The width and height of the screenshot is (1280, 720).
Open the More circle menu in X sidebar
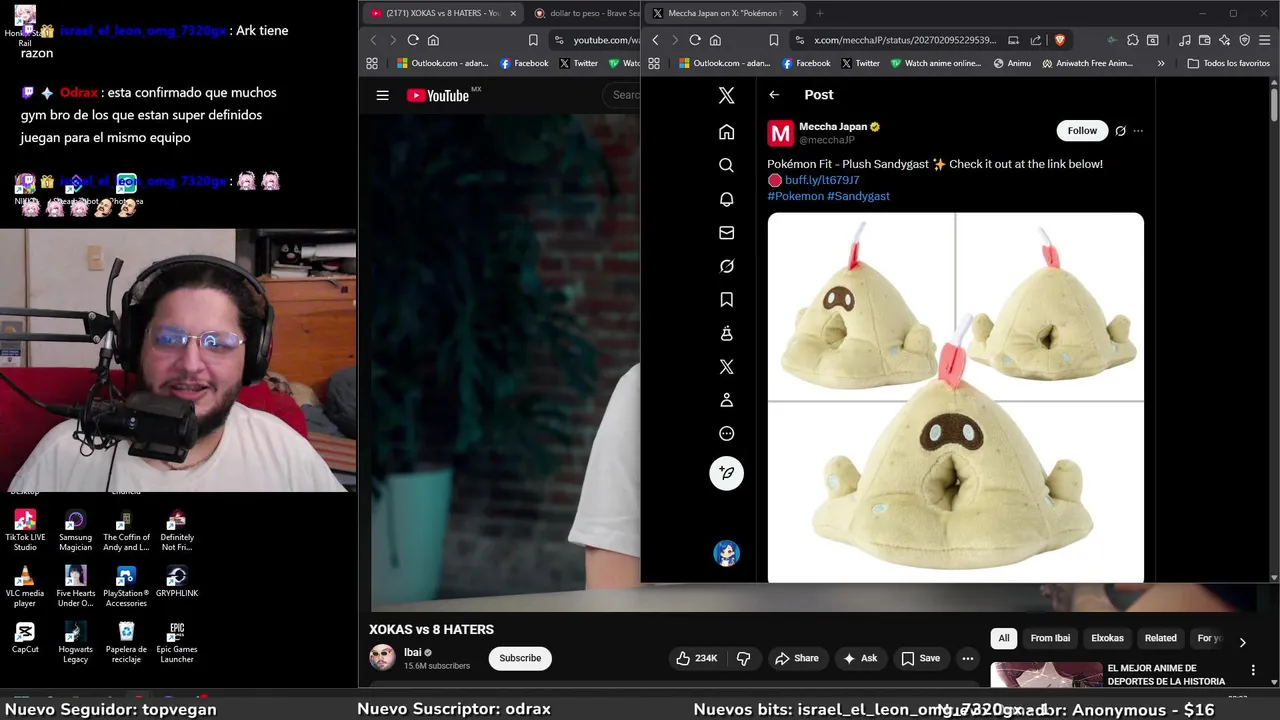[x=727, y=434]
